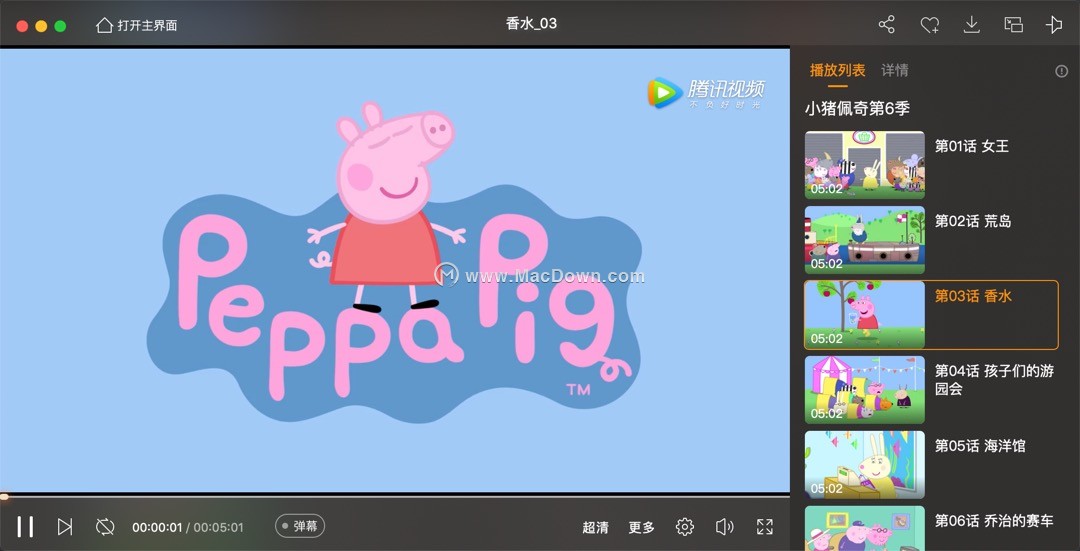The width and height of the screenshot is (1080, 551).
Task: Toggle the 弹幕 danmaku switch
Action: (300, 526)
